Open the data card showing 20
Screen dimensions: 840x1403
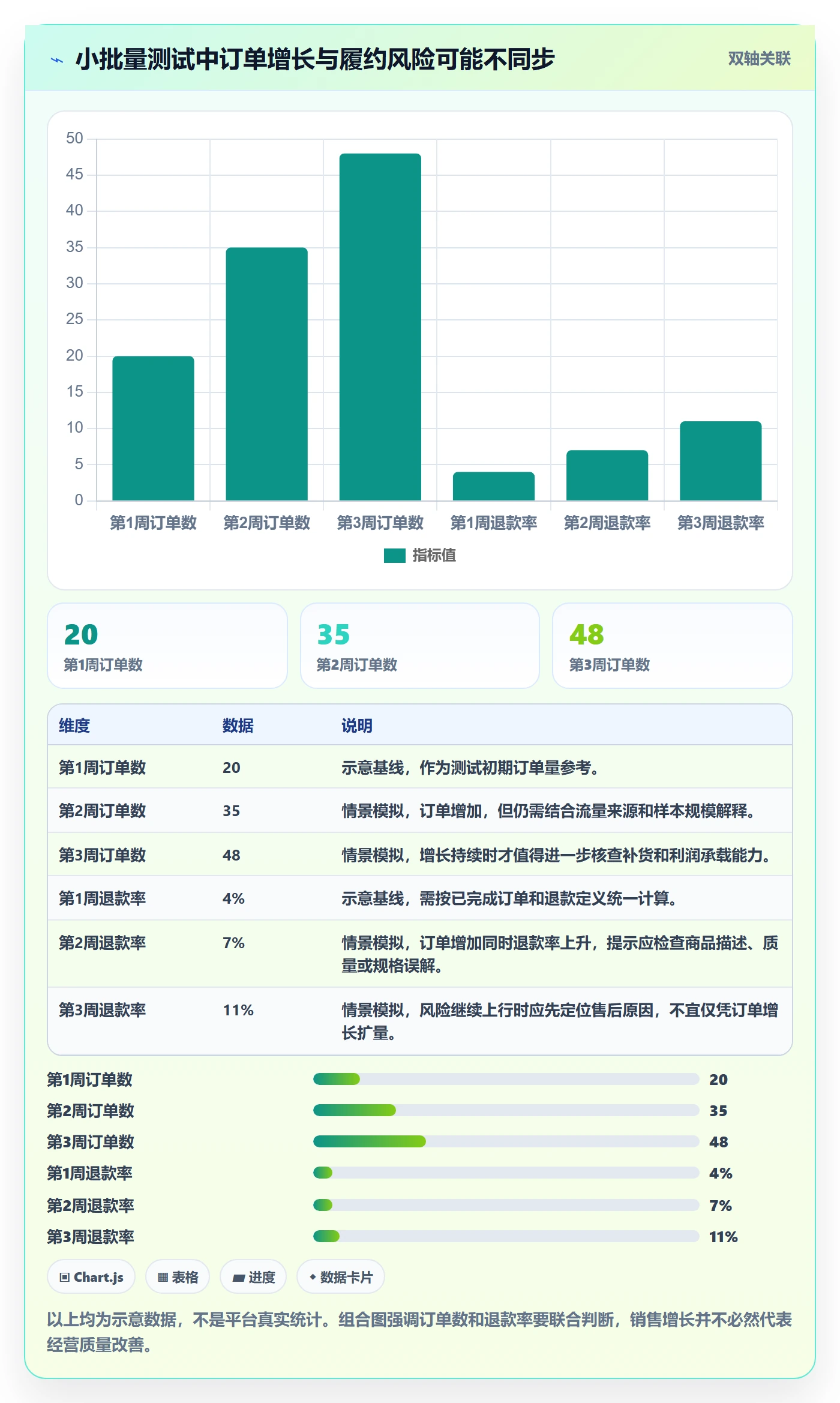167,646
